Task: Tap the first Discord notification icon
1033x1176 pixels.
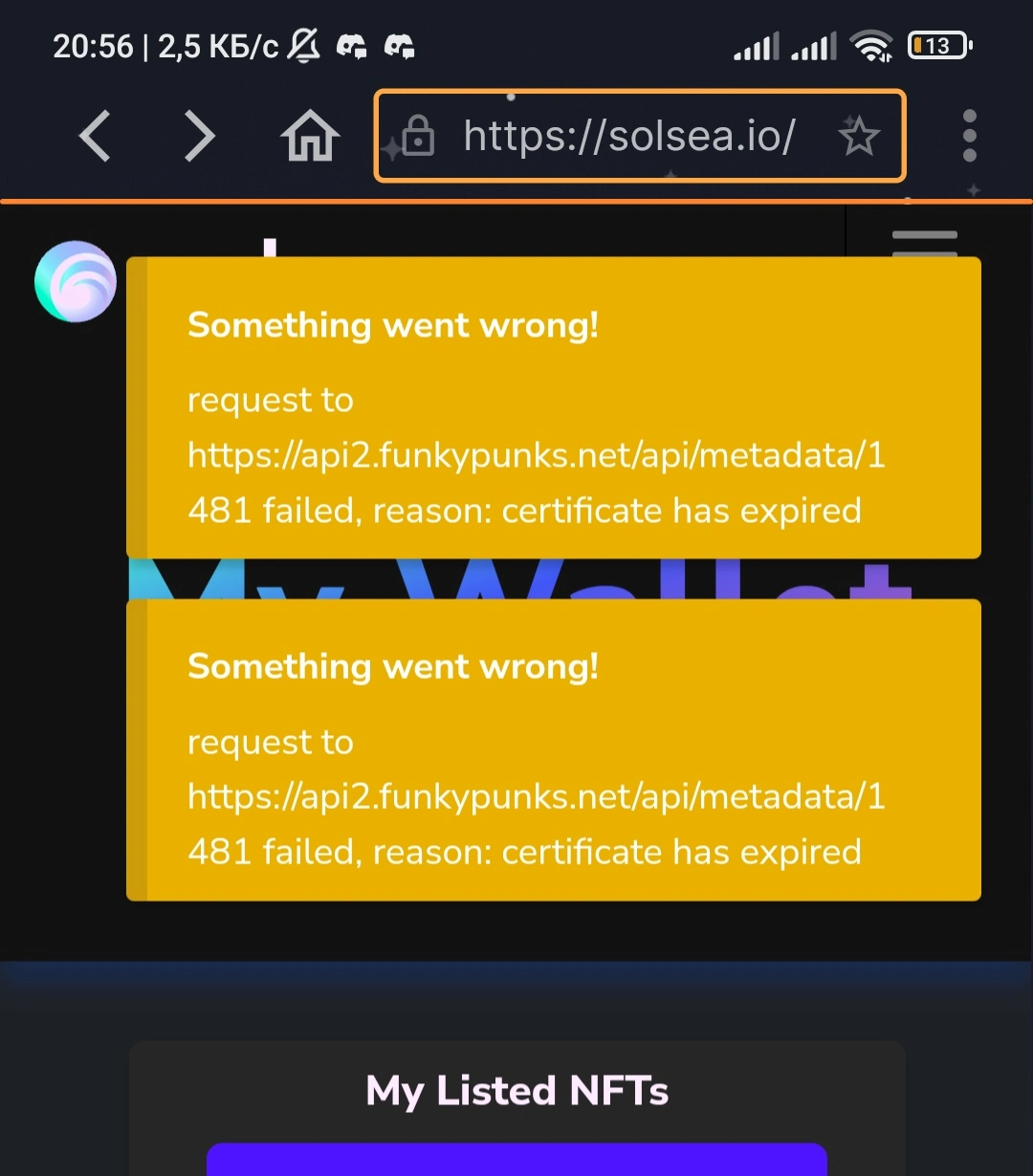Action: [352, 45]
